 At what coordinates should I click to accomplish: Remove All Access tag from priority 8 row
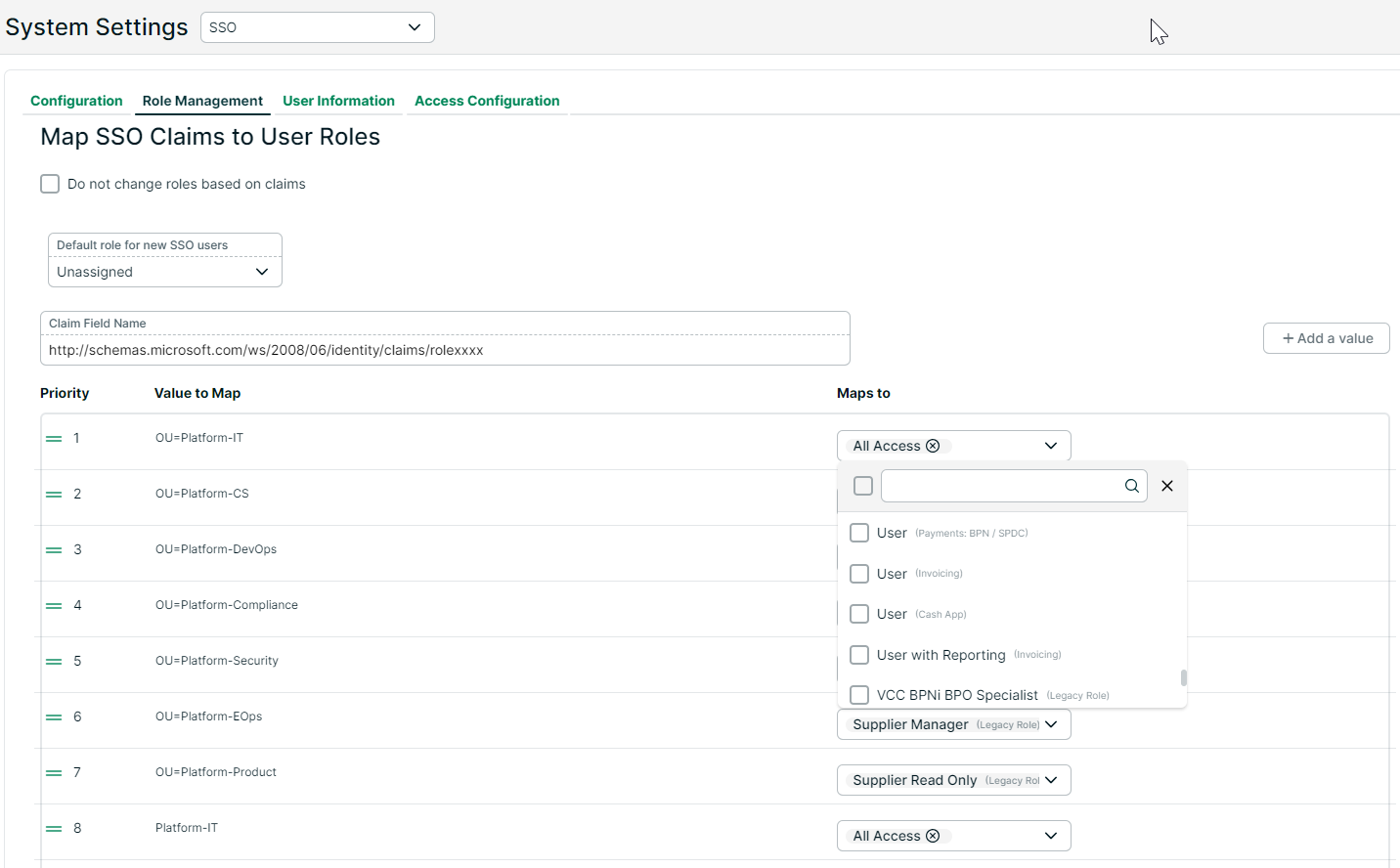click(x=933, y=836)
